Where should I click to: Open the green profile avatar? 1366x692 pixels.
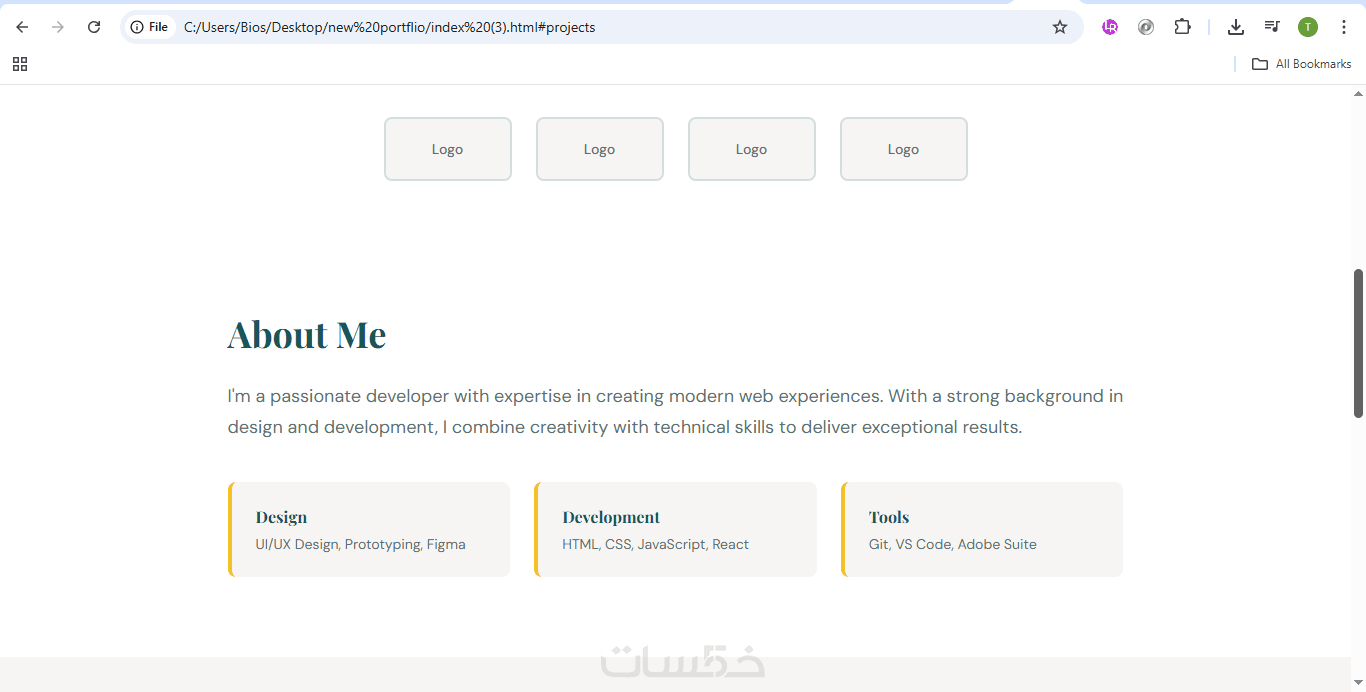[1308, 27]
